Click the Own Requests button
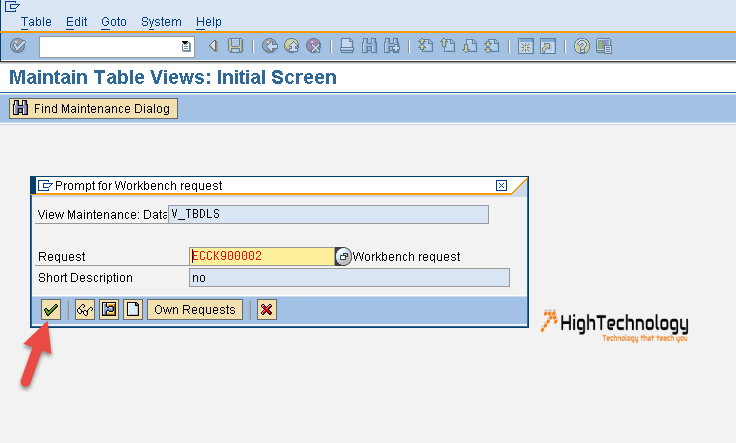The width and height of the screenshot is (736, 443). click(x=195, y=309)
